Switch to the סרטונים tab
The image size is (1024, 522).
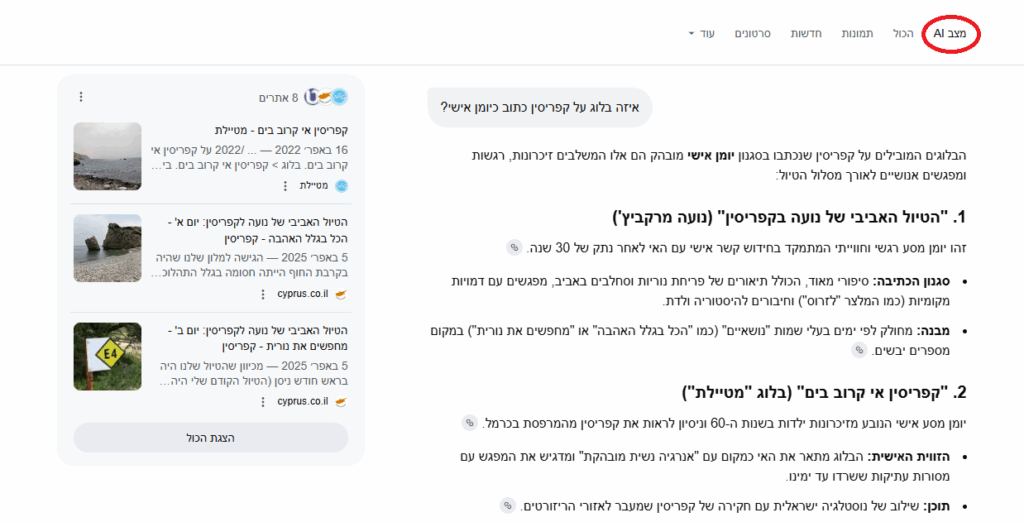click(x=752, y=33)
